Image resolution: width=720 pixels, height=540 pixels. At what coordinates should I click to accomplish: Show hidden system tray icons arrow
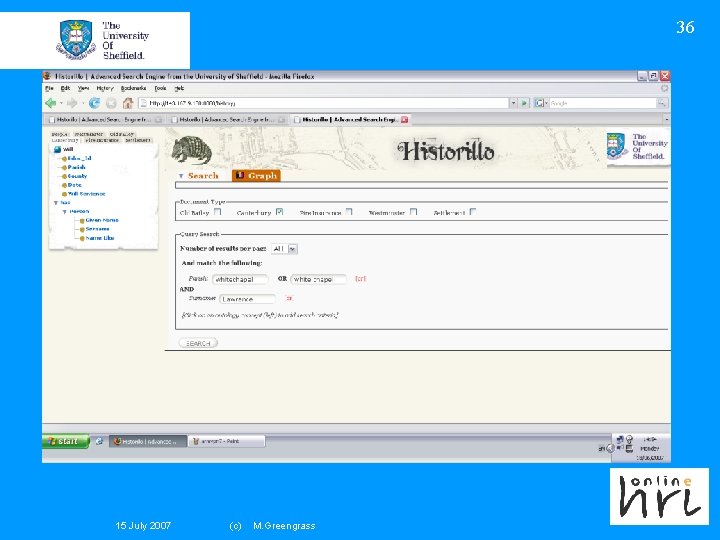(610, 448)
